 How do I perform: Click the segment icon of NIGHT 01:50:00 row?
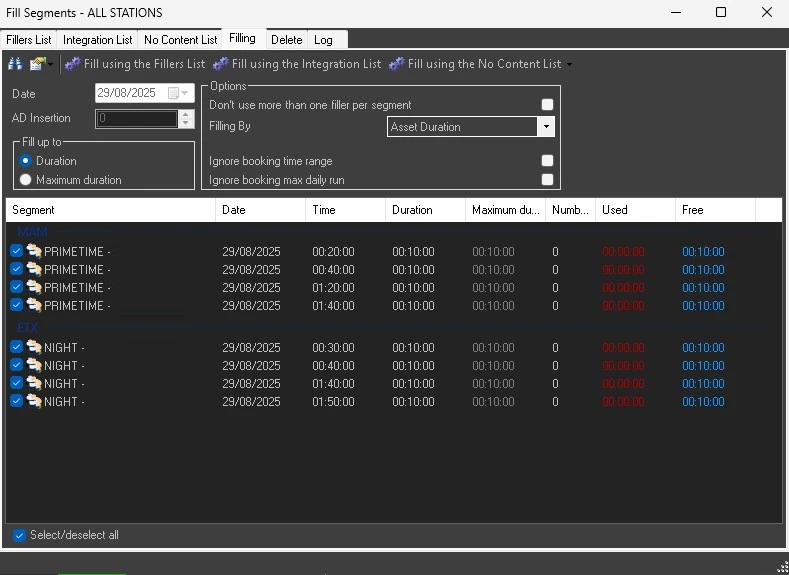point(33,402)
